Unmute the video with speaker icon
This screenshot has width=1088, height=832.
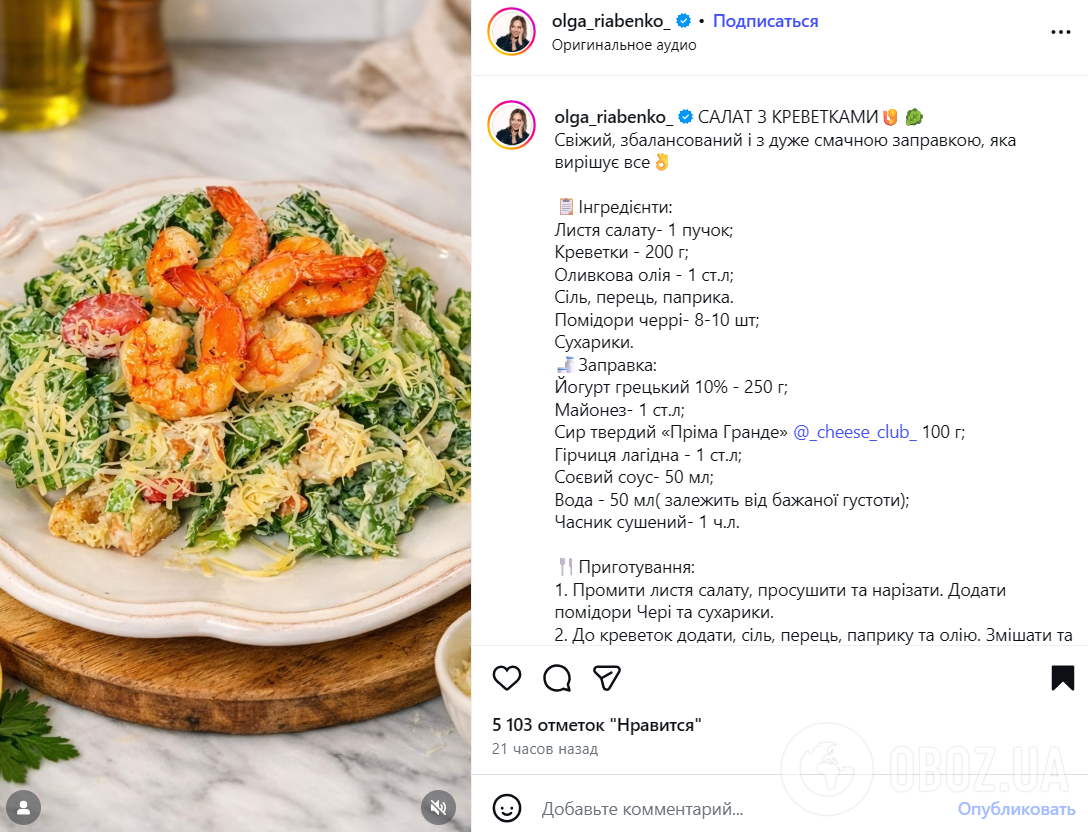coord(439,808)
